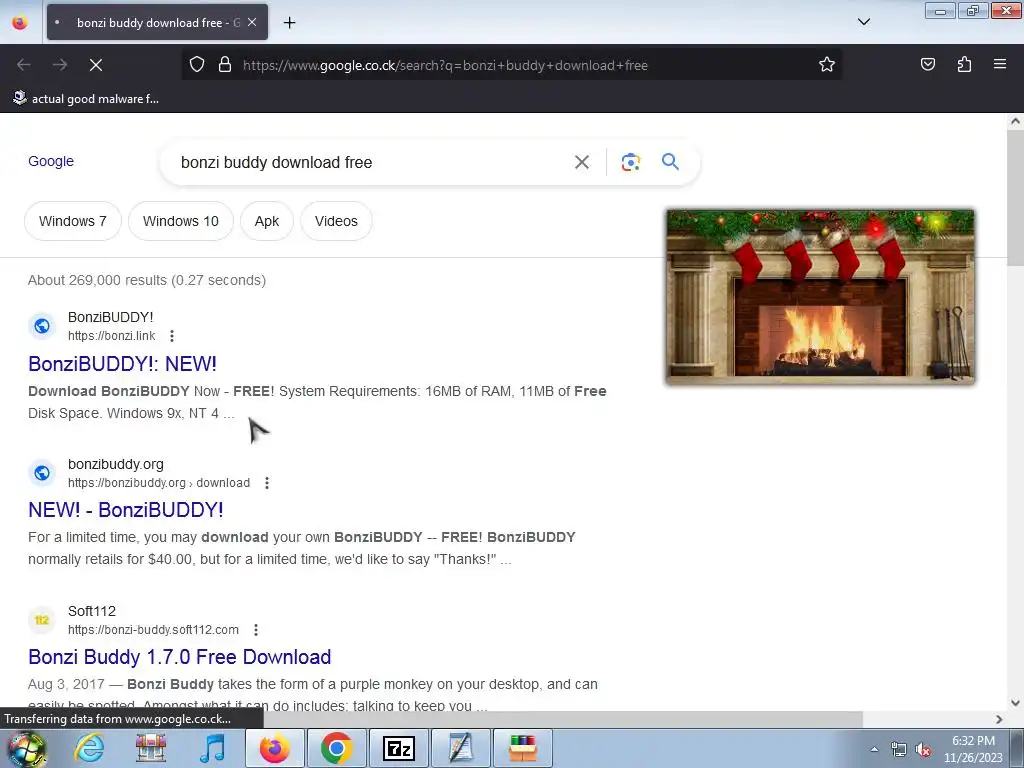Click the Soft112 site favicon
The image size is (1024, 768).
tap(42, 620)
